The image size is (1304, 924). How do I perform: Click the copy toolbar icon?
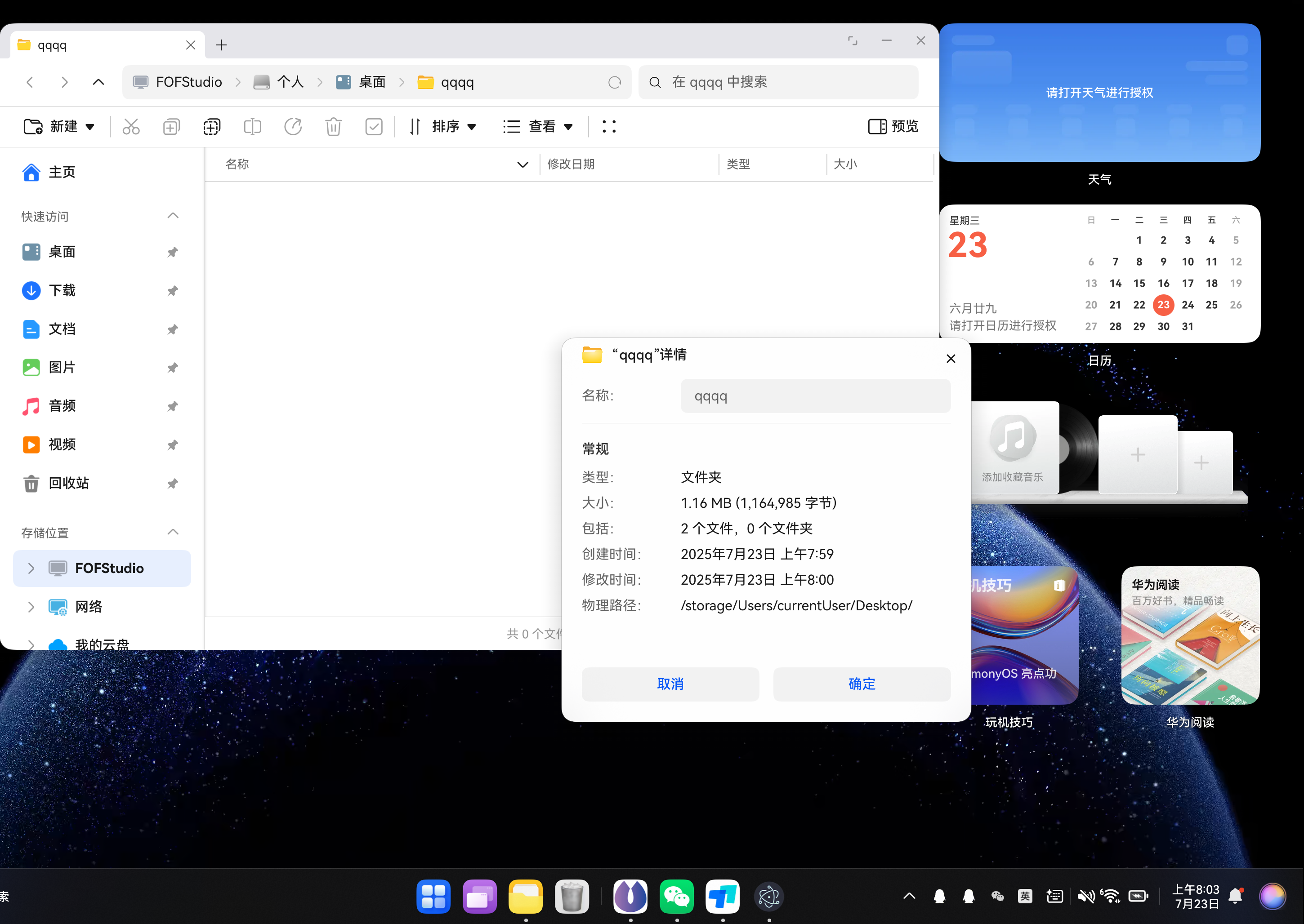point(171,126)
